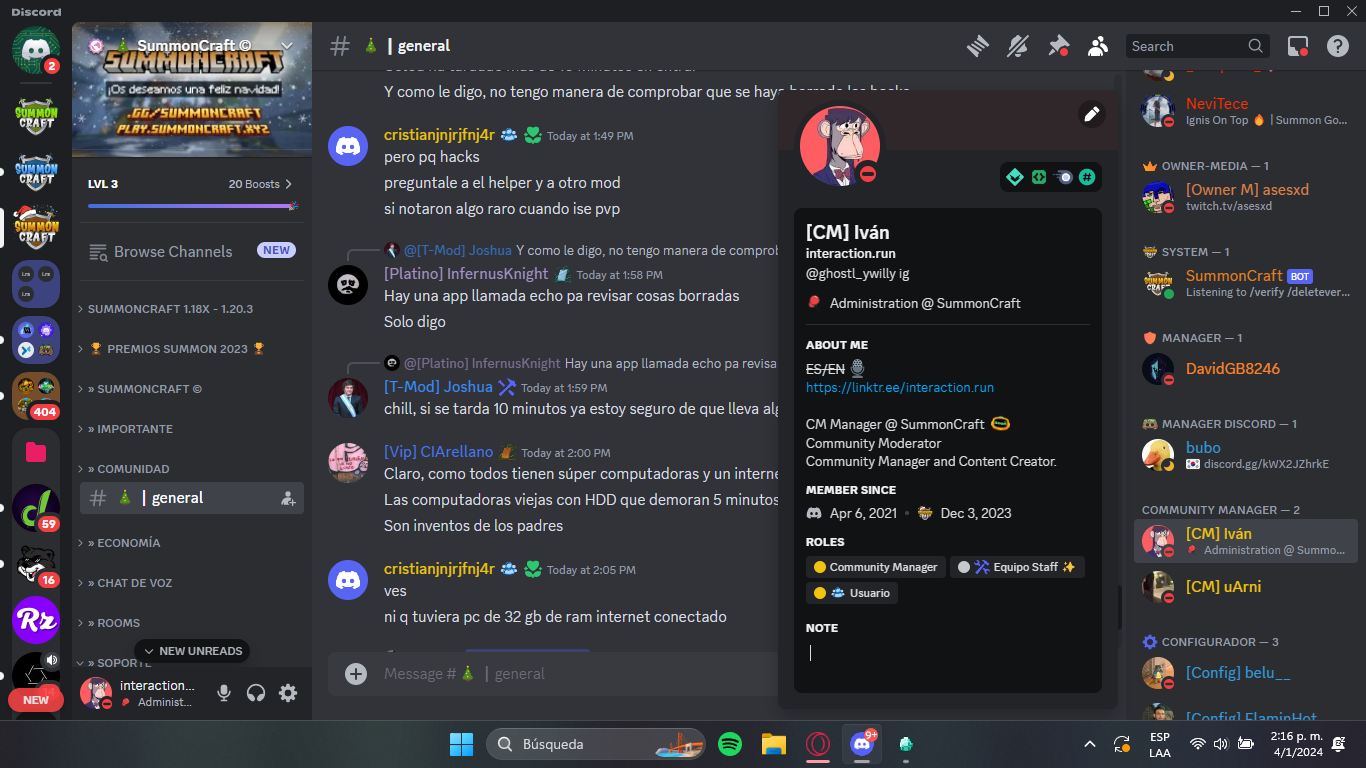The image size is (1366, 768).
Task: Jump to NEW UNREADS
Action: [x=192, y=651]
